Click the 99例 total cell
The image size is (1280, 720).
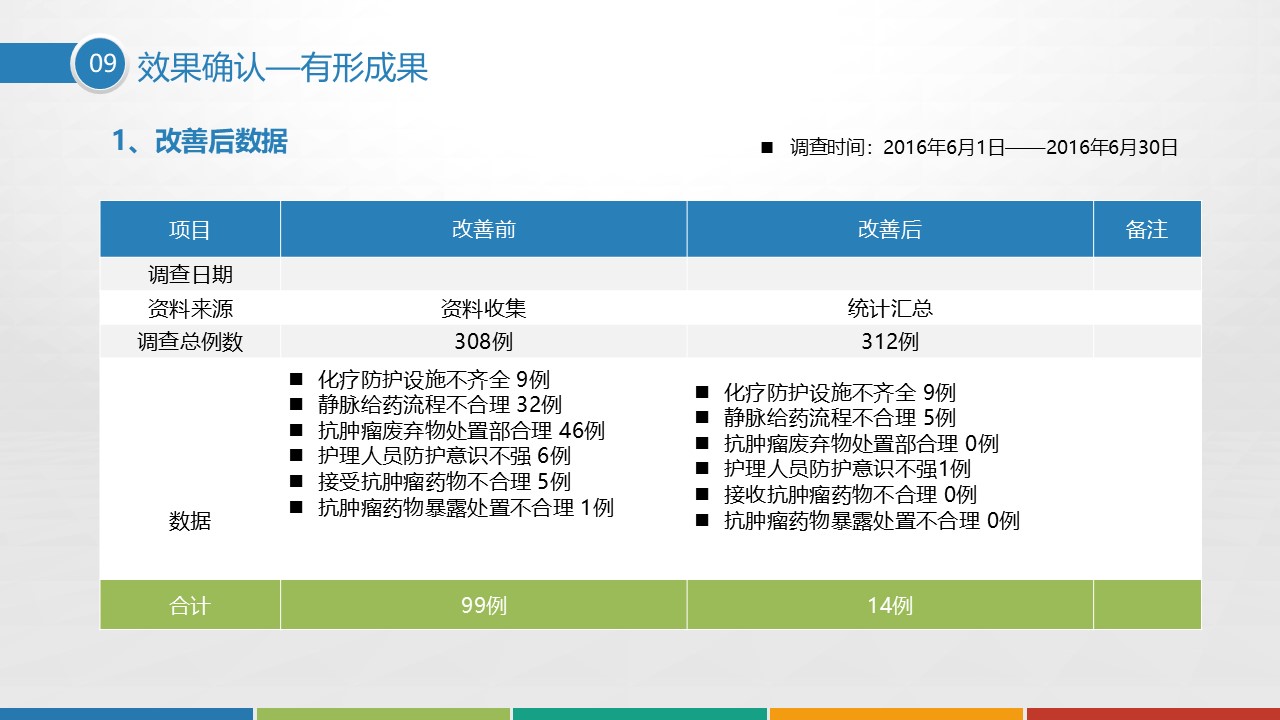484,605
